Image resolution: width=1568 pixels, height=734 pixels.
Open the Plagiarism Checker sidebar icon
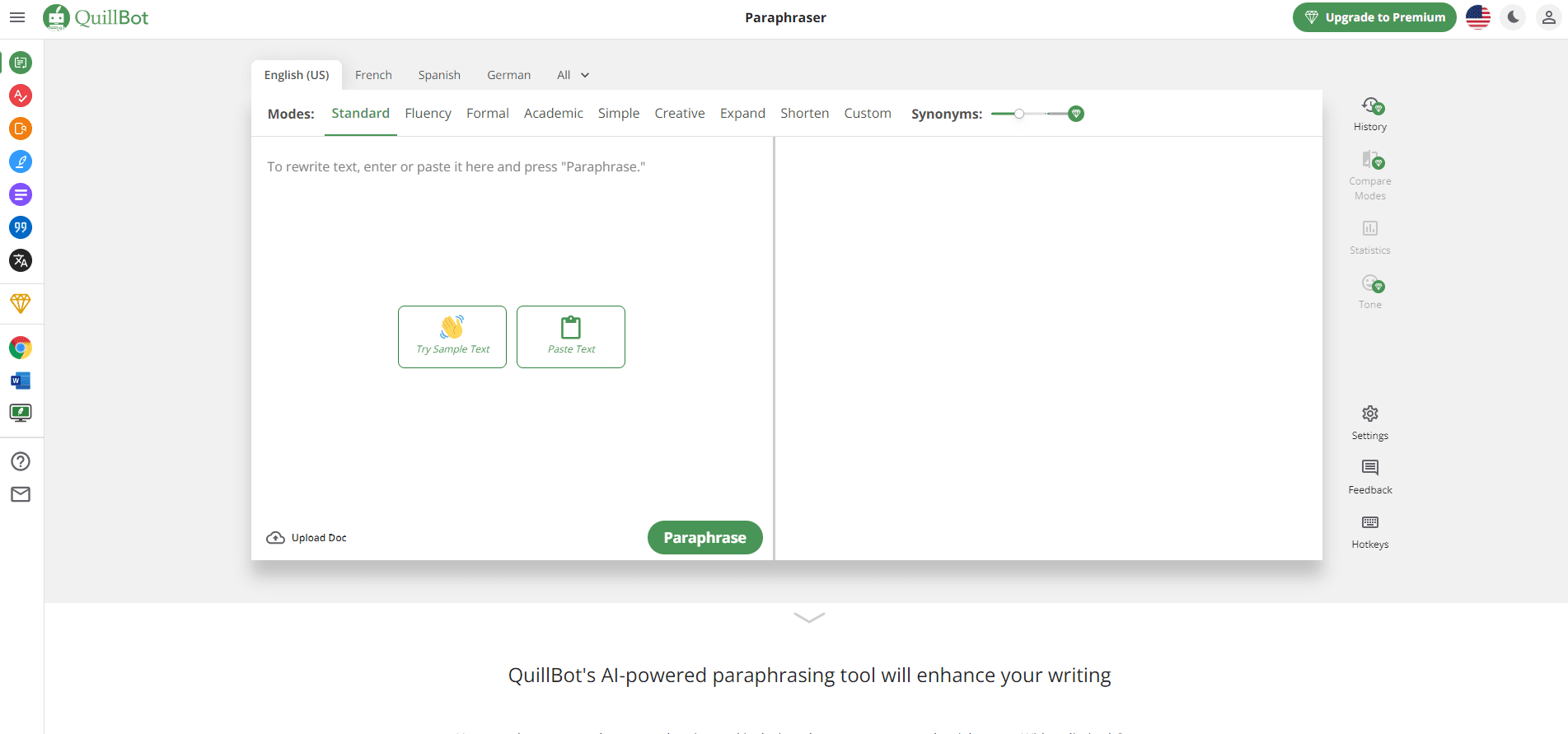[x=21, y=129]
